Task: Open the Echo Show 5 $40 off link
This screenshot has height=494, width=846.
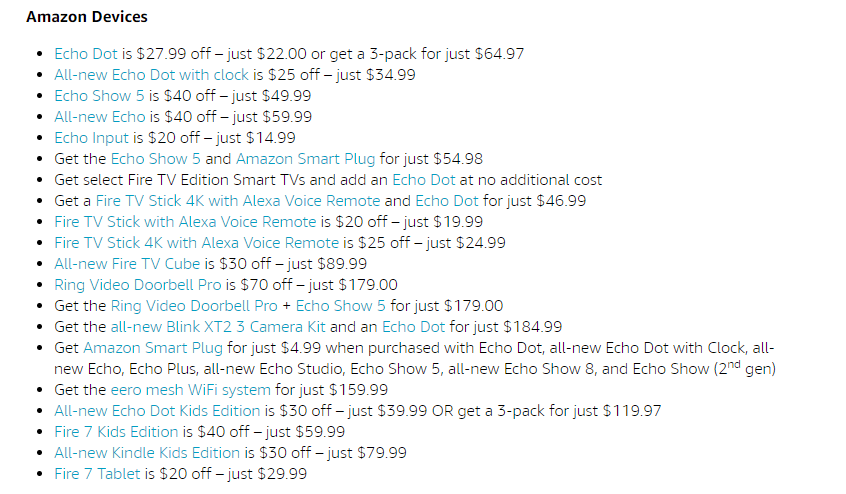Action: click(x=99, y=96)
